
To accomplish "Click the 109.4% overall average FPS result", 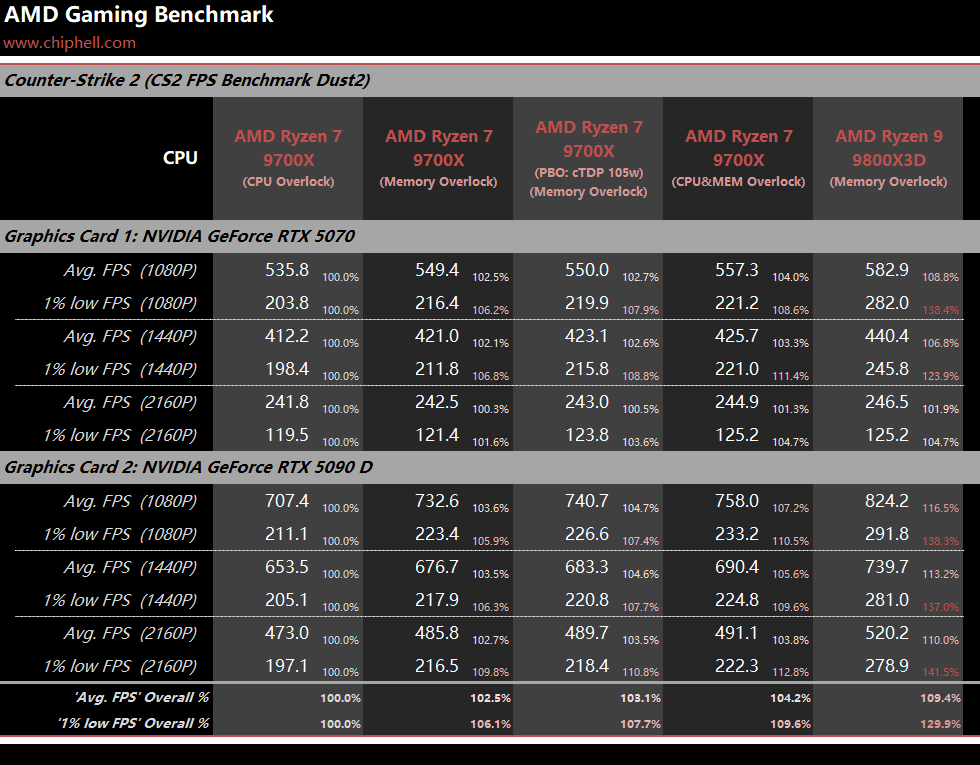I will pos(940,698).
